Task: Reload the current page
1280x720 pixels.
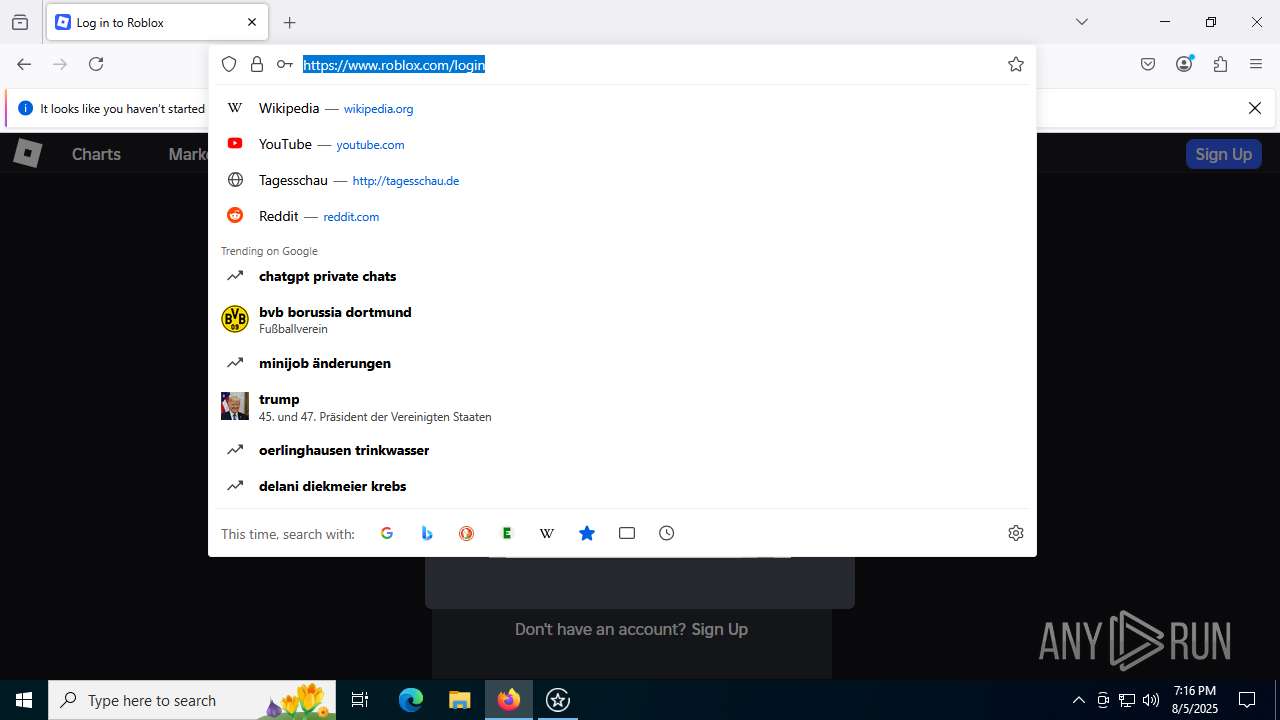Action: (96, 64)
